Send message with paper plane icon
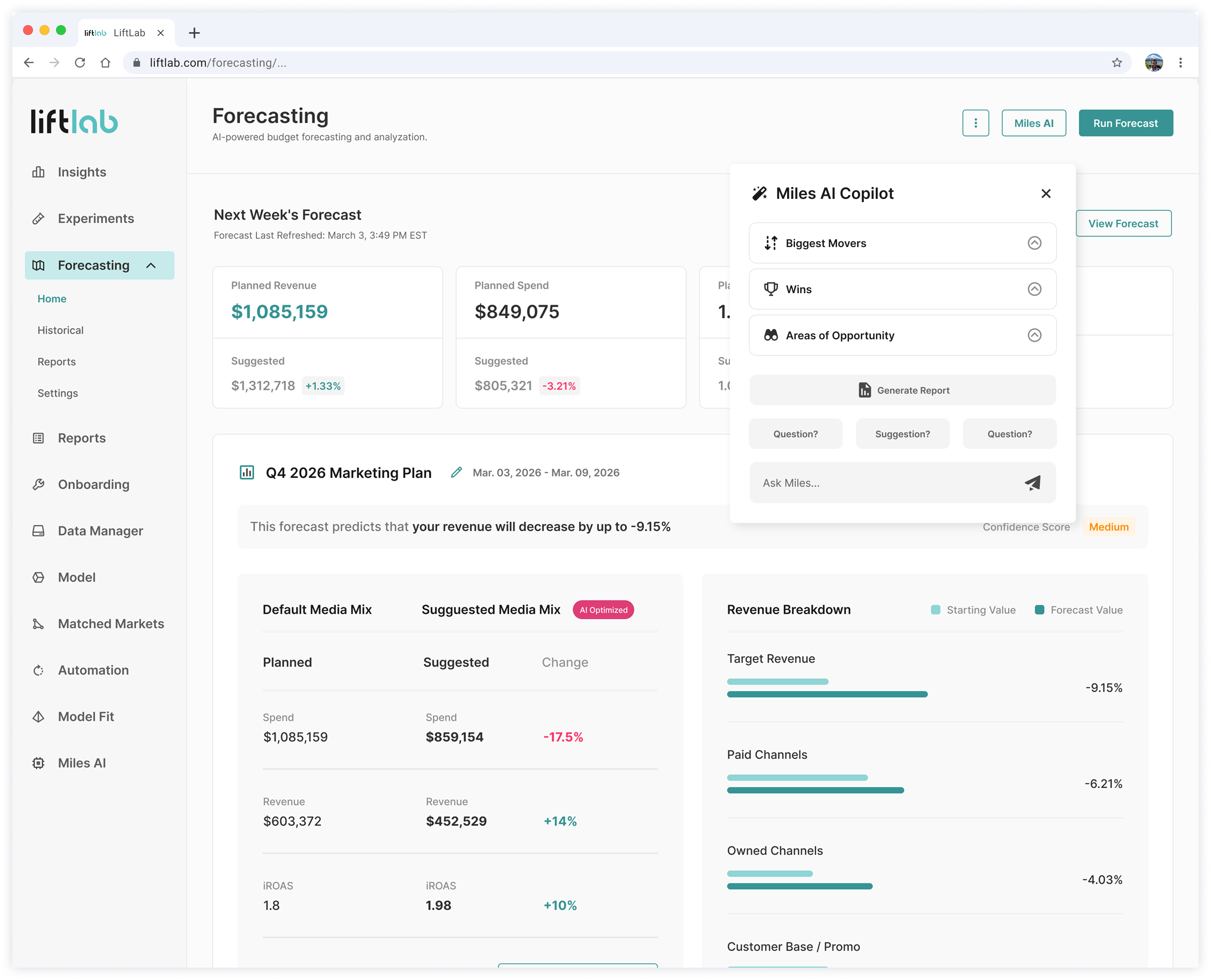 1032,483
